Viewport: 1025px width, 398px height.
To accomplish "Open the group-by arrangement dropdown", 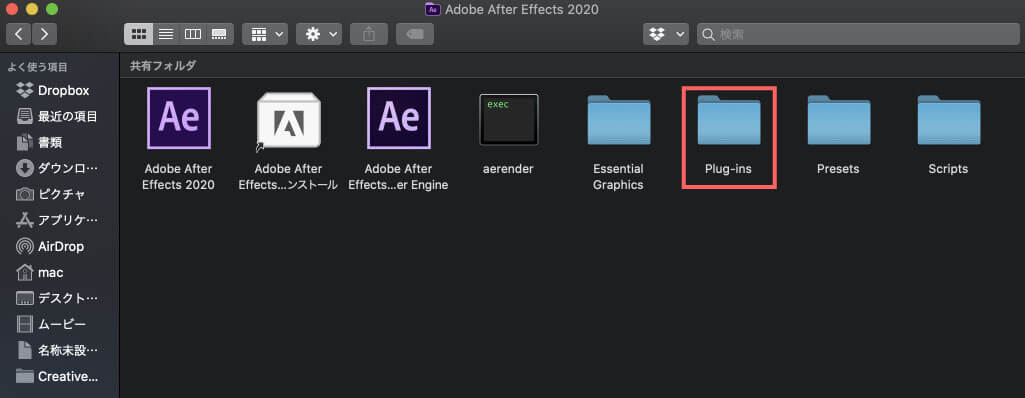I will [x=265, y=34].
